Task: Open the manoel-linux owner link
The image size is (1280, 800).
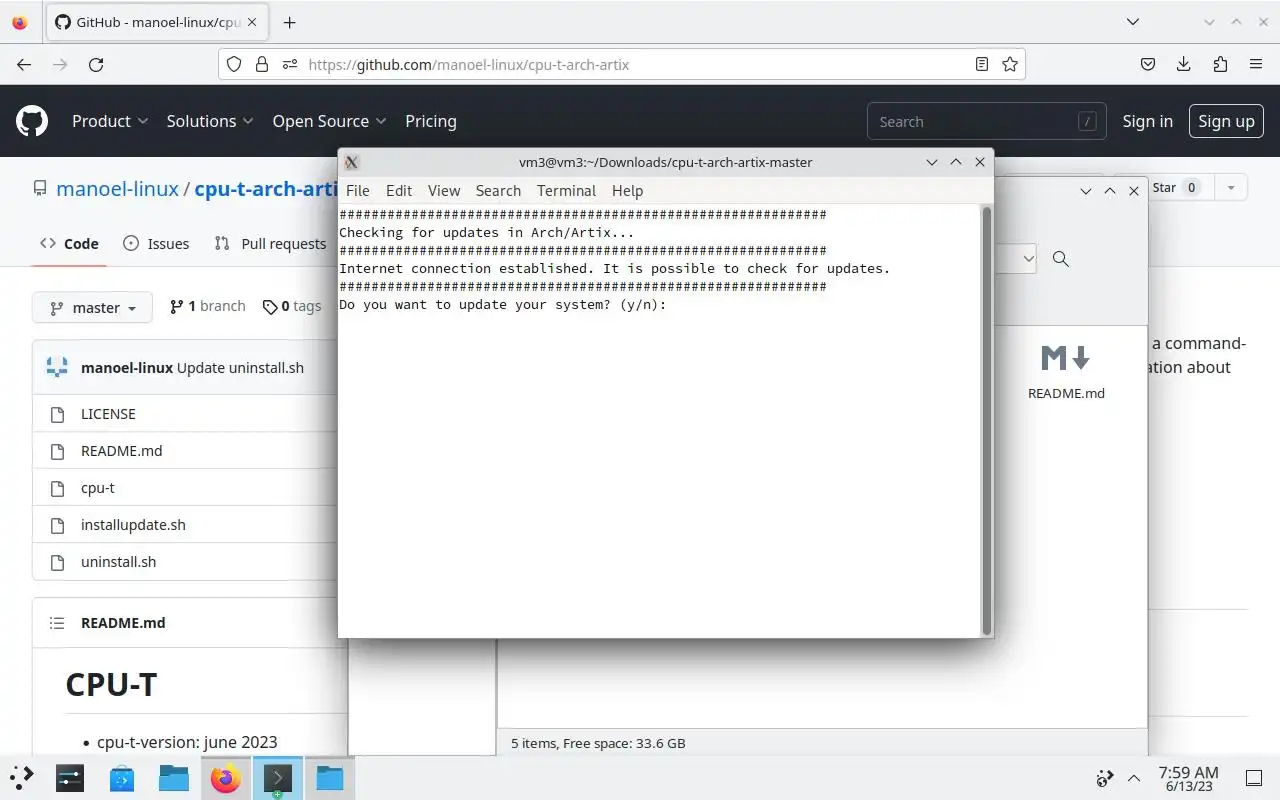Action: click(117, 188)
